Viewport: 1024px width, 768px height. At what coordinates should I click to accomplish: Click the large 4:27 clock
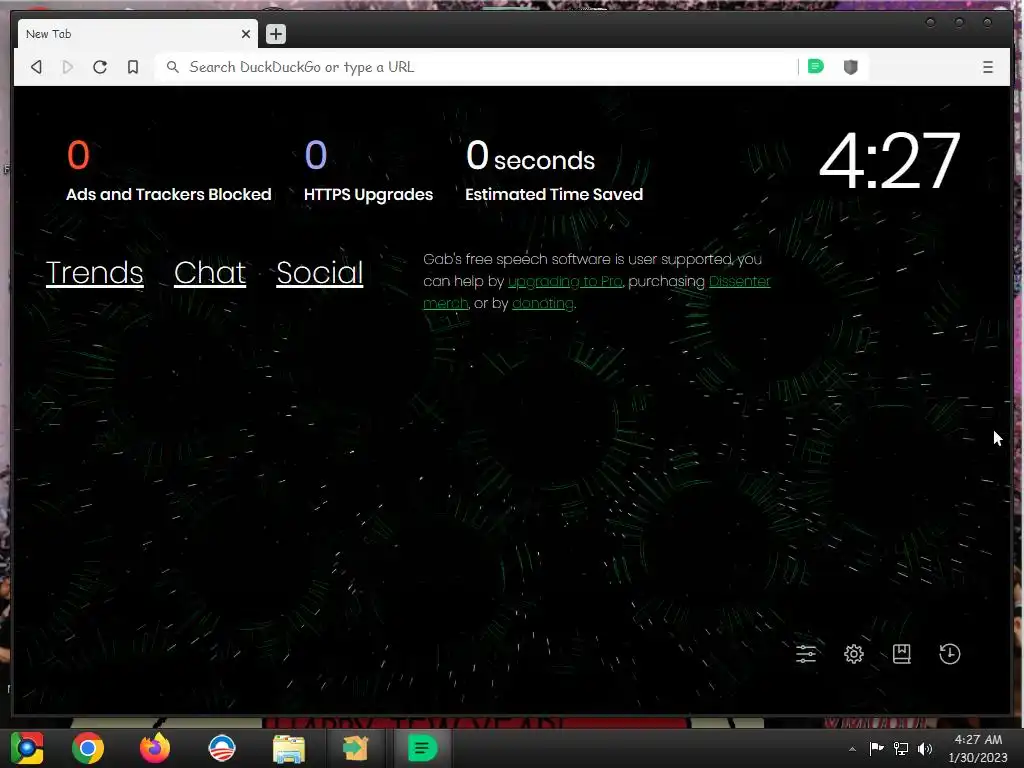coord(889,161)
